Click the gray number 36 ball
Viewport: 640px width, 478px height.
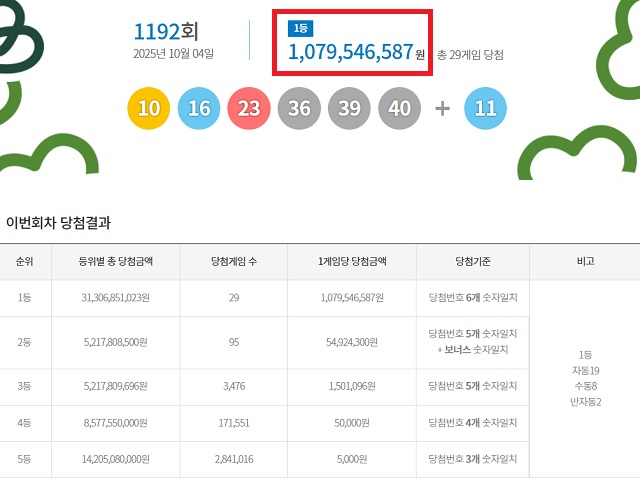(299, 108)
